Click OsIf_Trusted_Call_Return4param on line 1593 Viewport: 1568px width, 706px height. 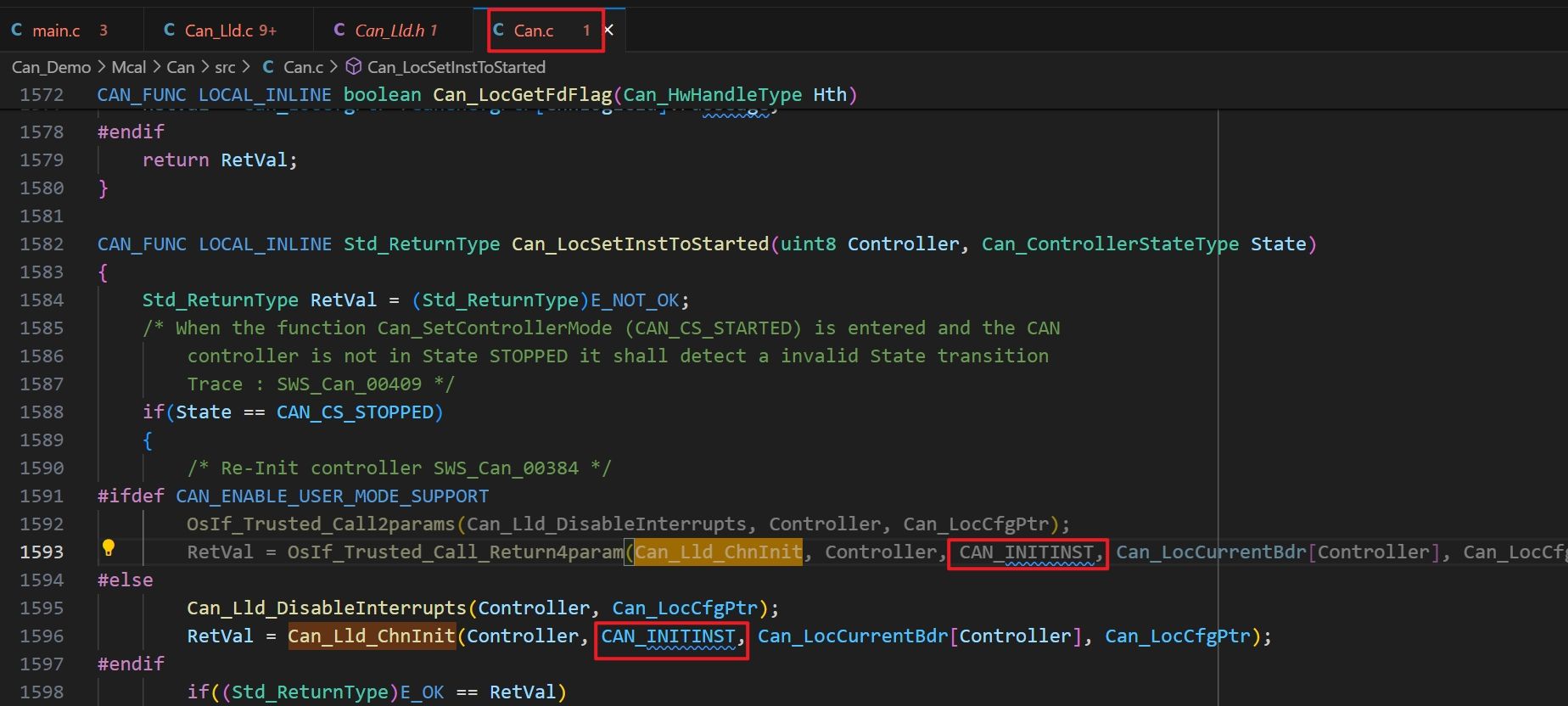tap(456, 552)
